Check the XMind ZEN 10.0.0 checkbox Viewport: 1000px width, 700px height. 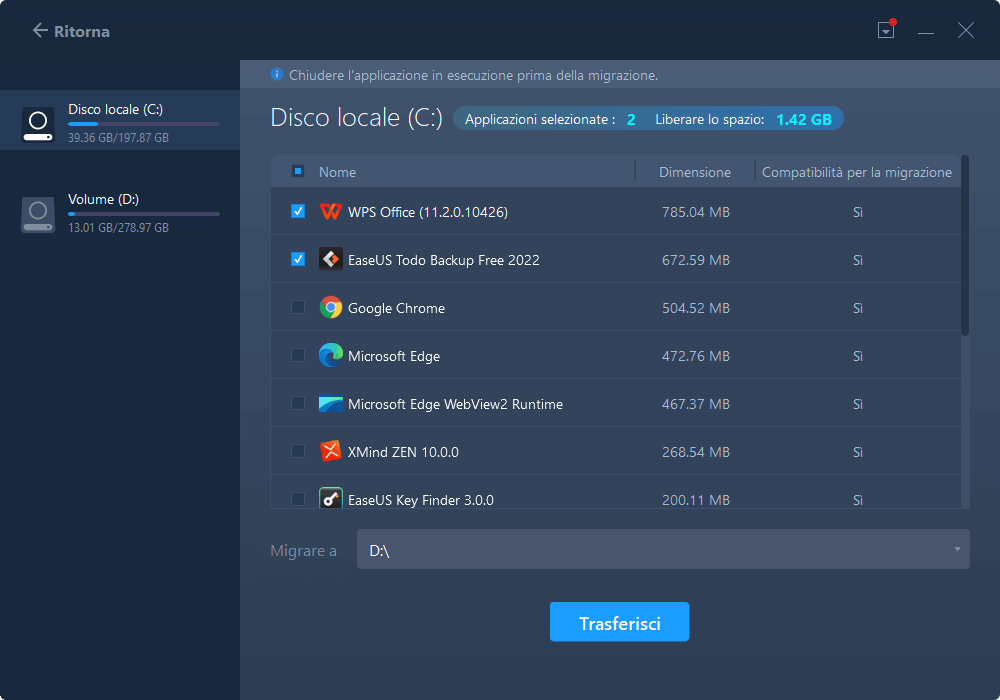(x=298, y=451)
